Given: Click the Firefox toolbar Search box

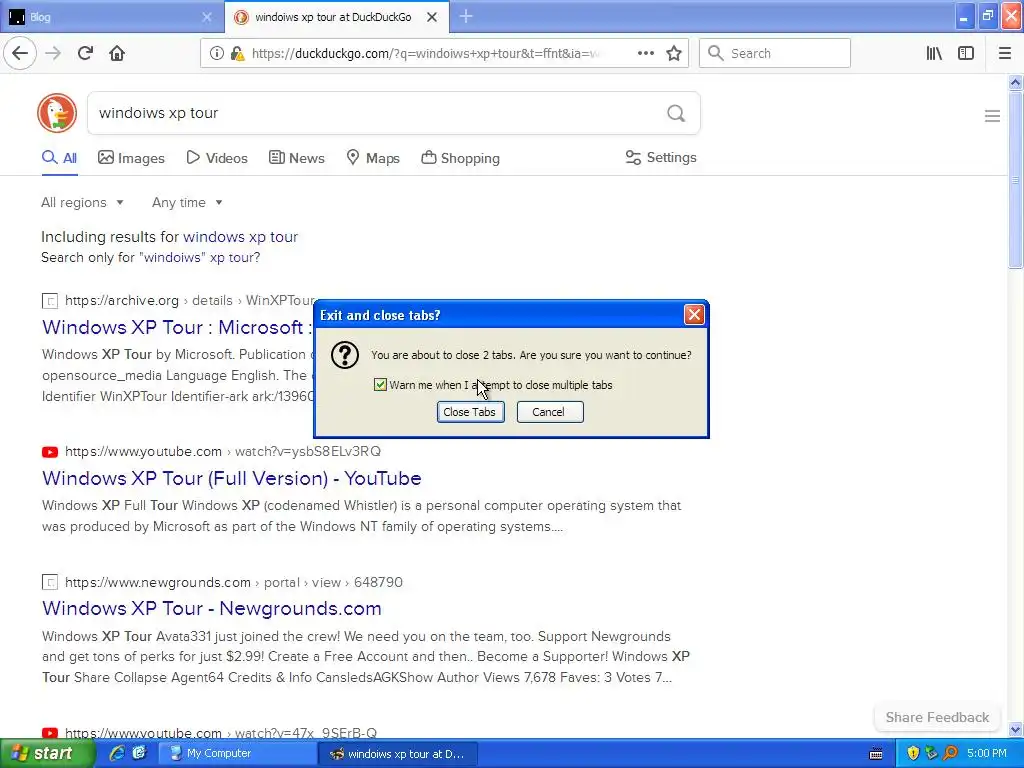Looking at the screenshot, I should click(775, 53).
